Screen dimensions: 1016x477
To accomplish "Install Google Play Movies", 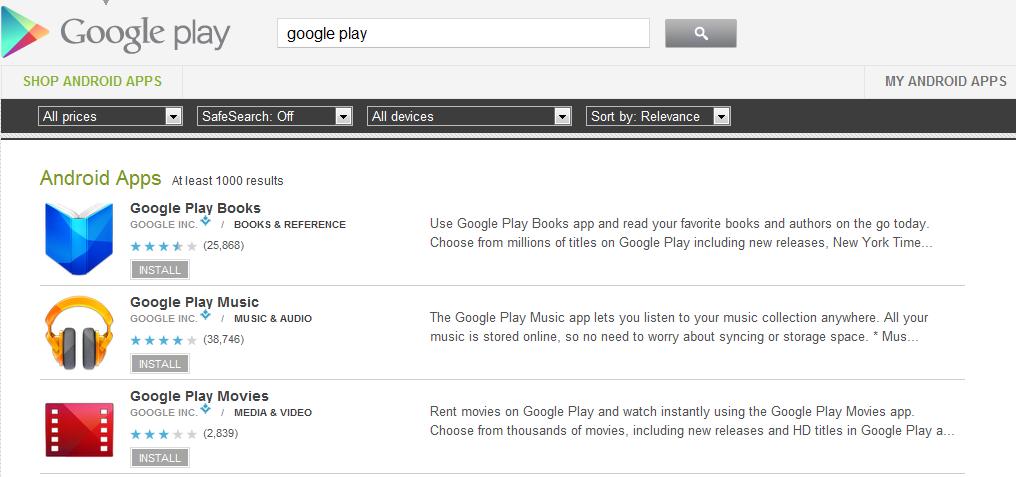I will [160, 458].
